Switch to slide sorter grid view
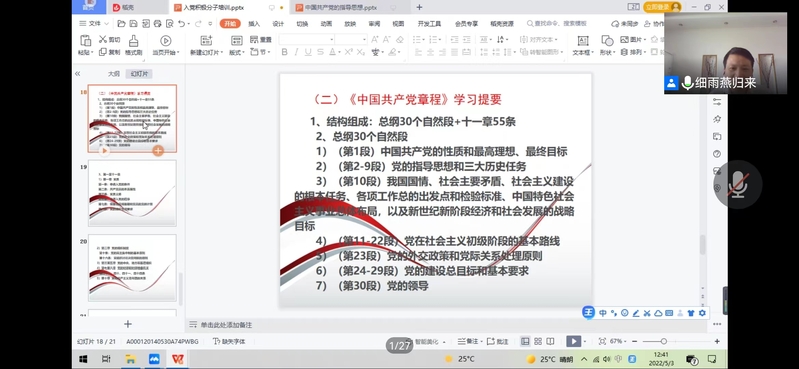Image resolution: width=799 pixels, height=369 pixels. coord(538,341)
